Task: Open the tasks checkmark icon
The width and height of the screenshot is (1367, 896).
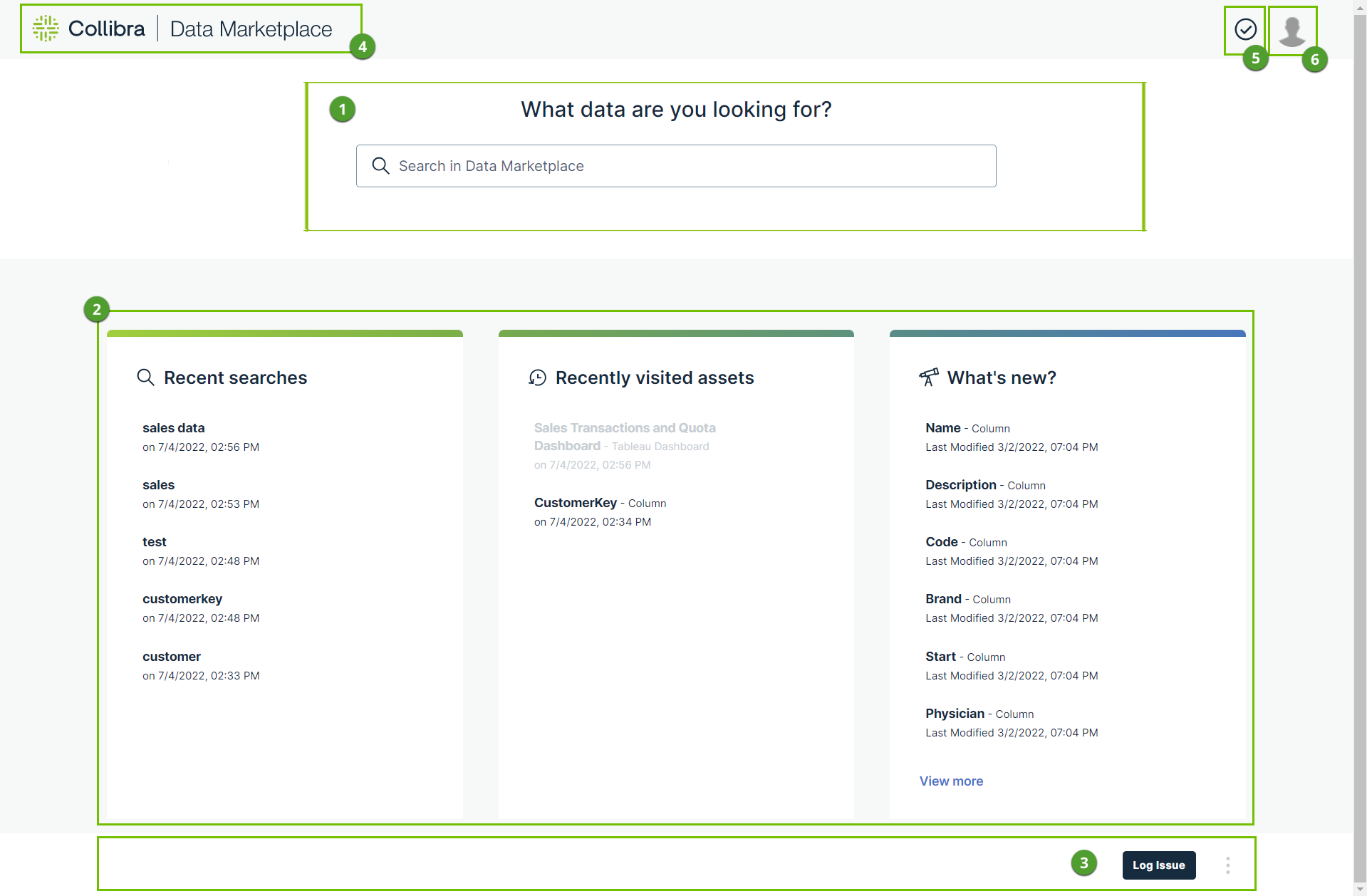Action: coord(1245,29)
